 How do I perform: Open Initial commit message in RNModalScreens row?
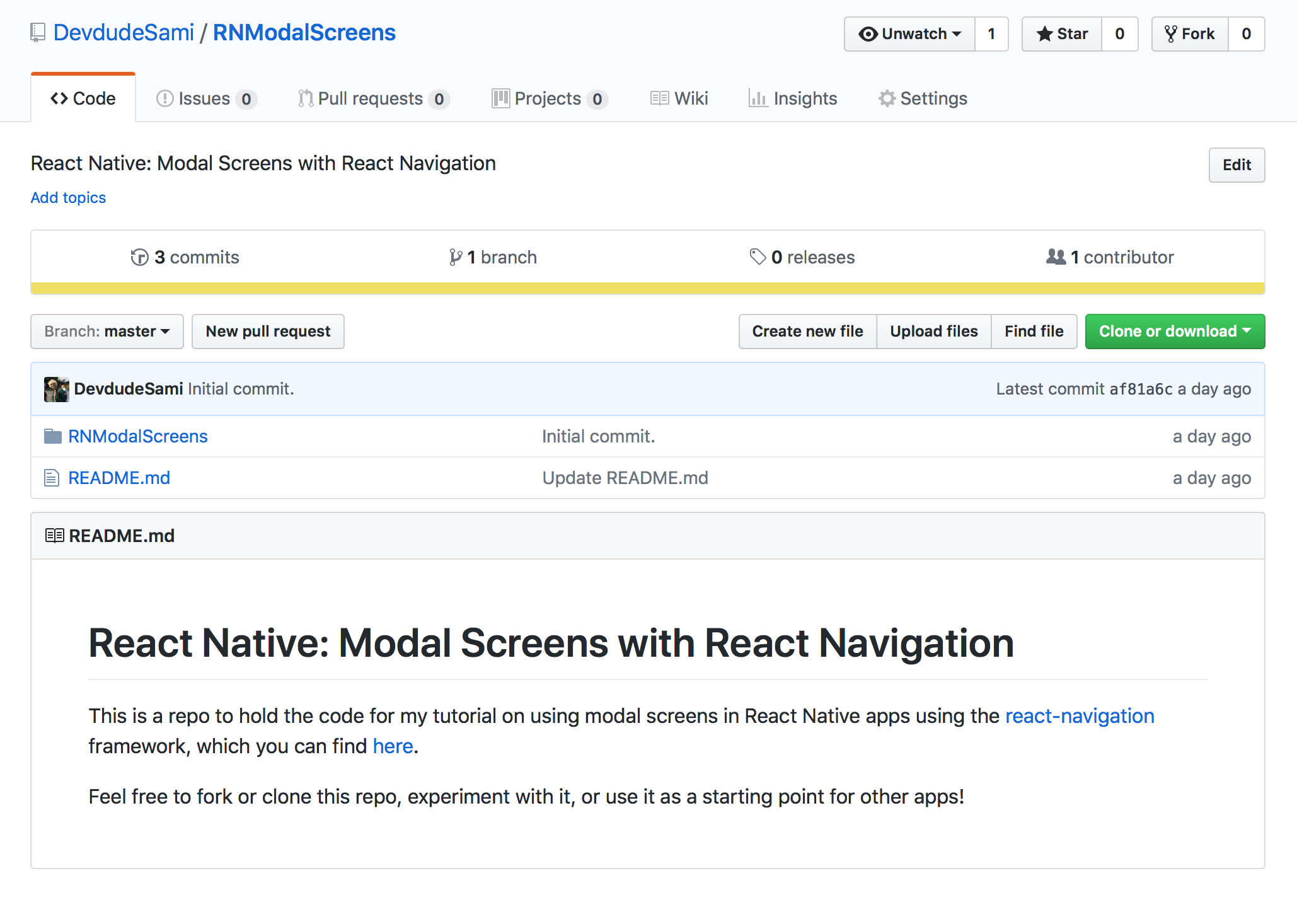pyautogui.click(x=599, y=436)
